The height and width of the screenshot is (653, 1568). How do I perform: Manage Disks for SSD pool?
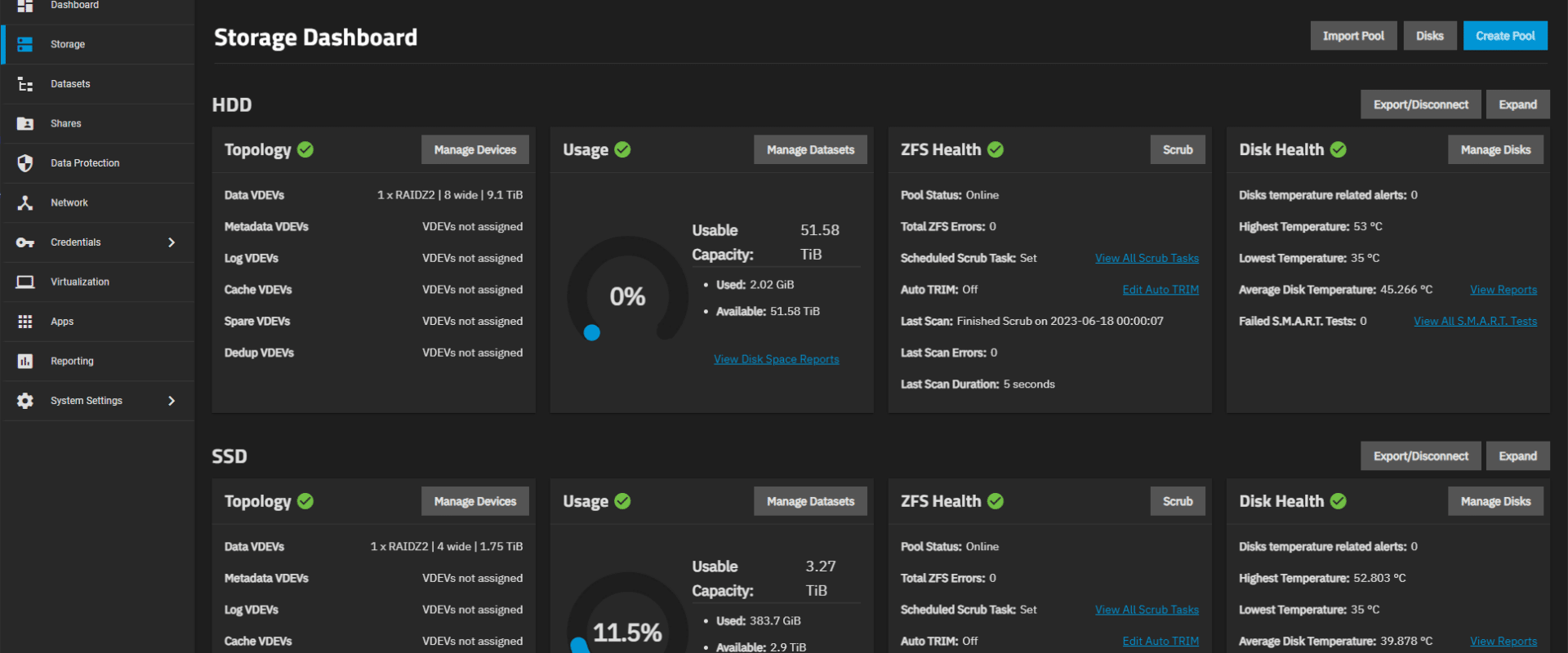click(x=1495, y=501)
